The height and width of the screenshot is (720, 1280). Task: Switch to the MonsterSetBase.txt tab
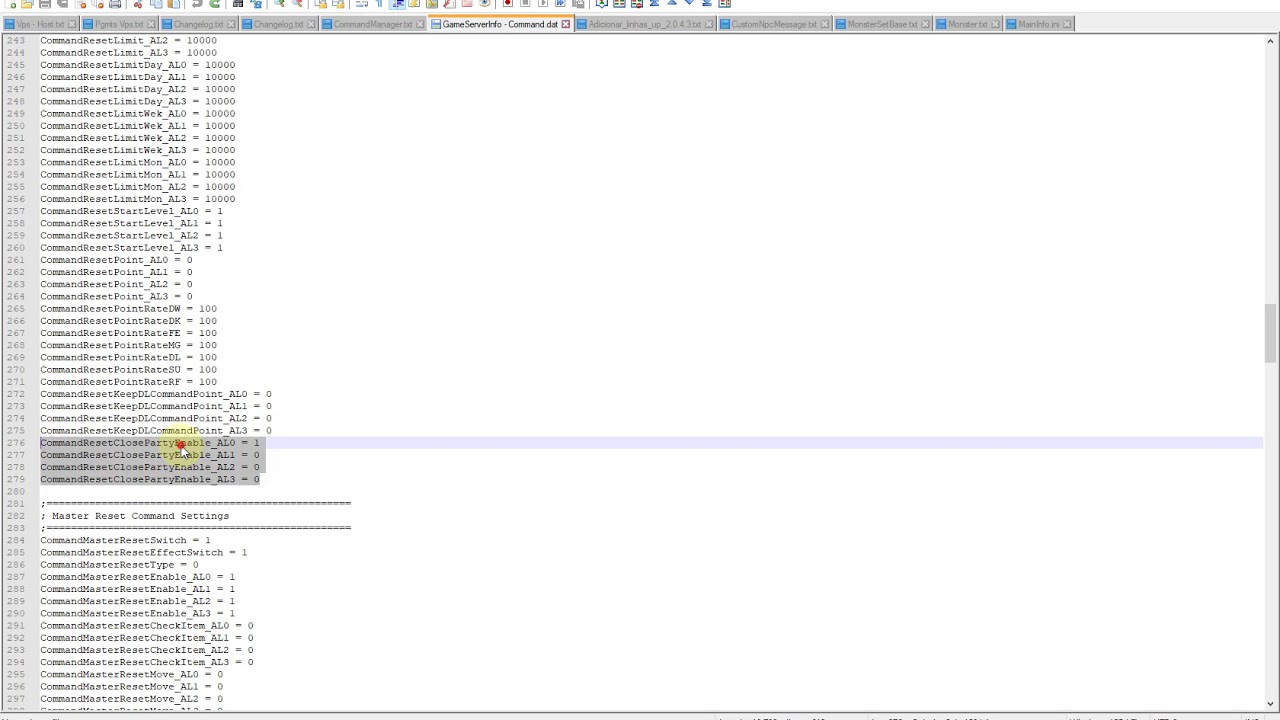[x=881, y=24]
